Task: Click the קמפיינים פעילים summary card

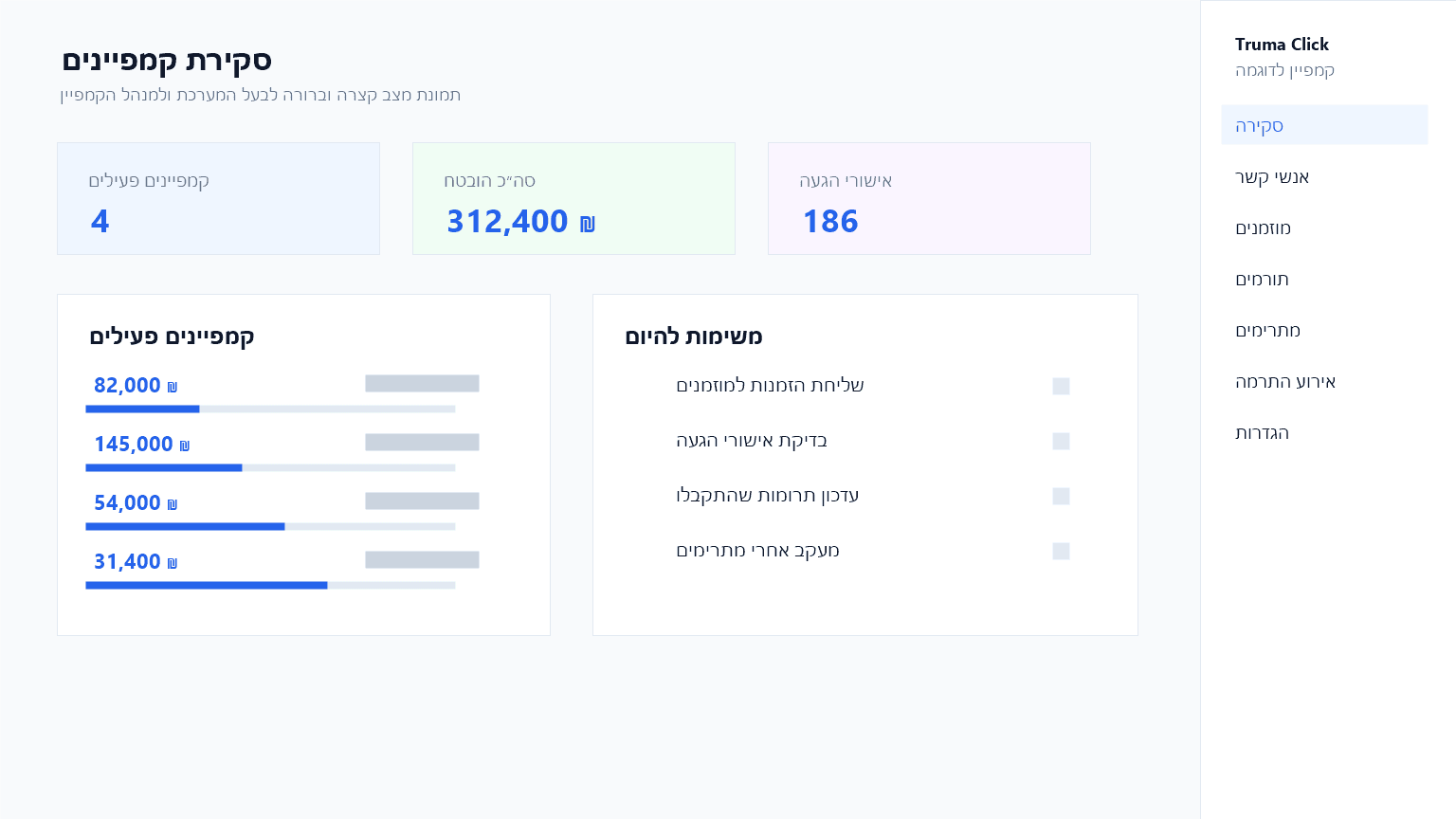Action: click(x=218, y=198)
